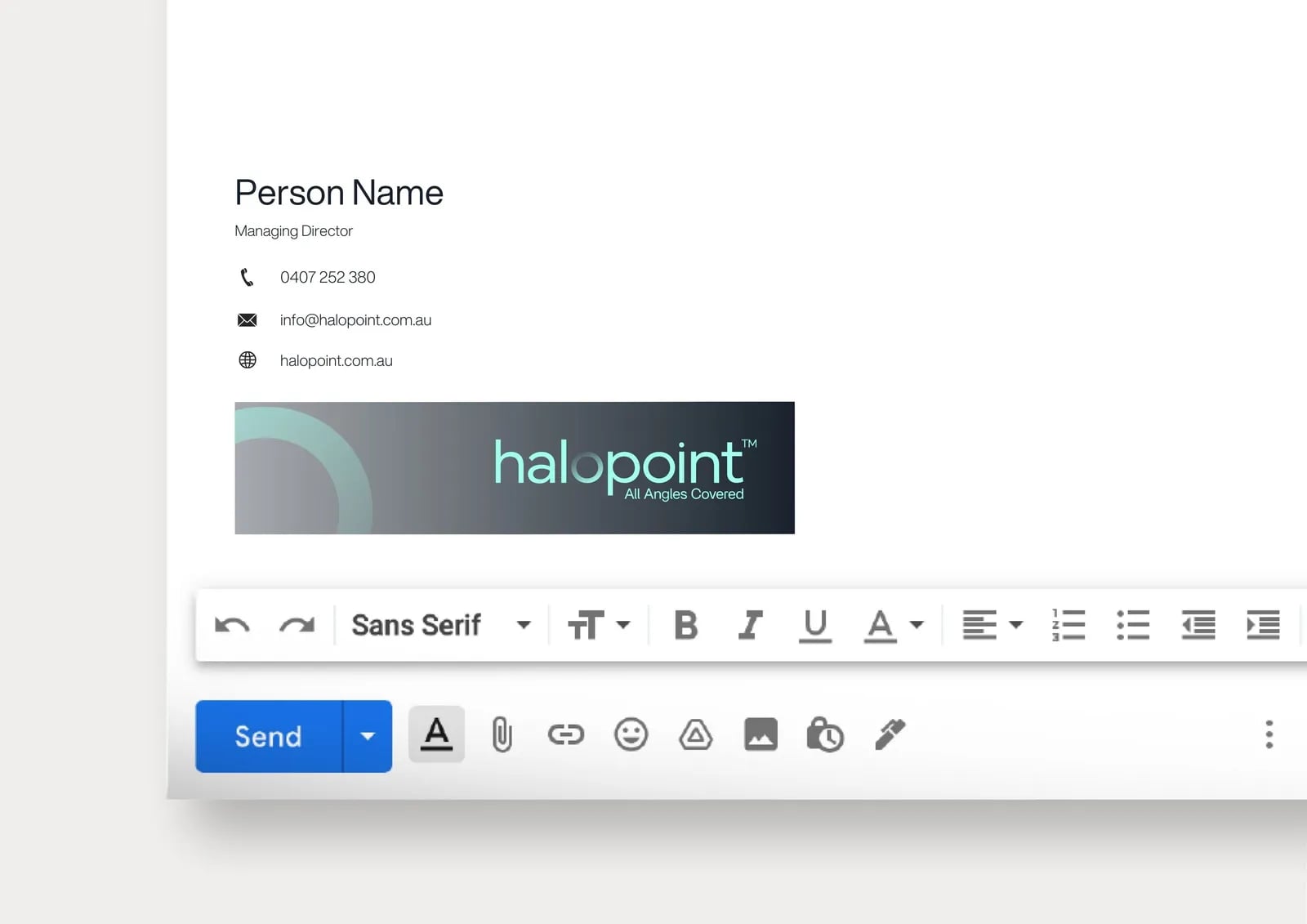Click the halopoint banner image
The width and height of the screenshot is (1307, 924).
coord(515,468)
